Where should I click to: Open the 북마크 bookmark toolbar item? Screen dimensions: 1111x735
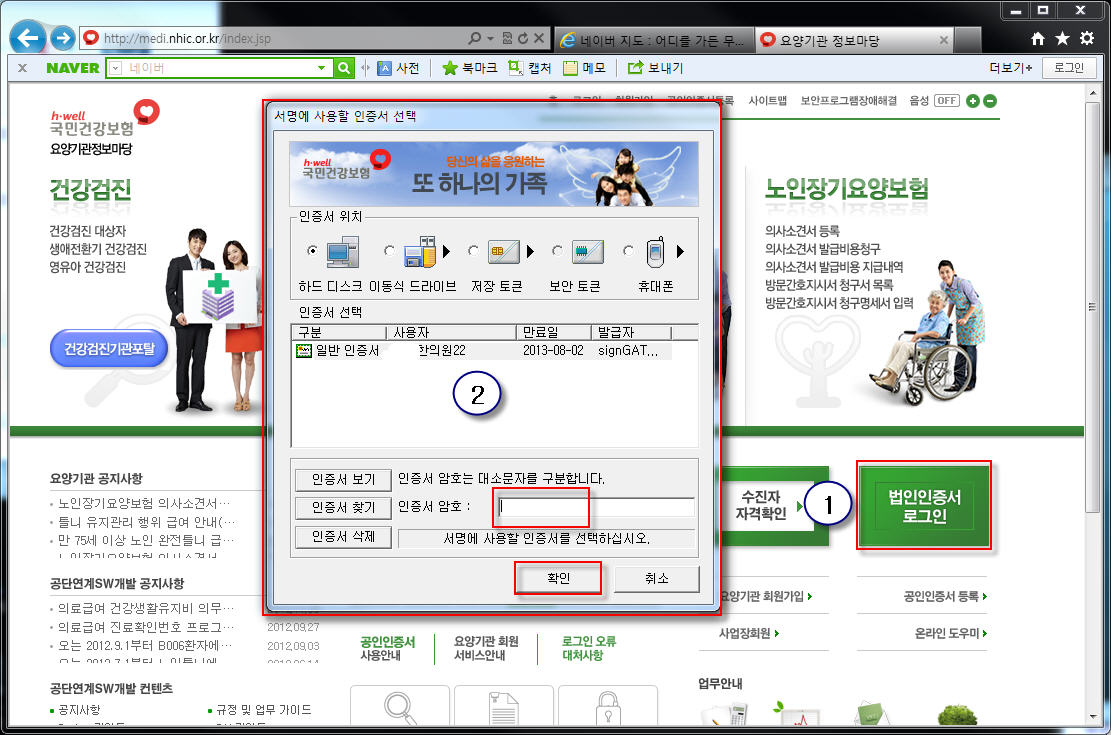click(469, 68)
